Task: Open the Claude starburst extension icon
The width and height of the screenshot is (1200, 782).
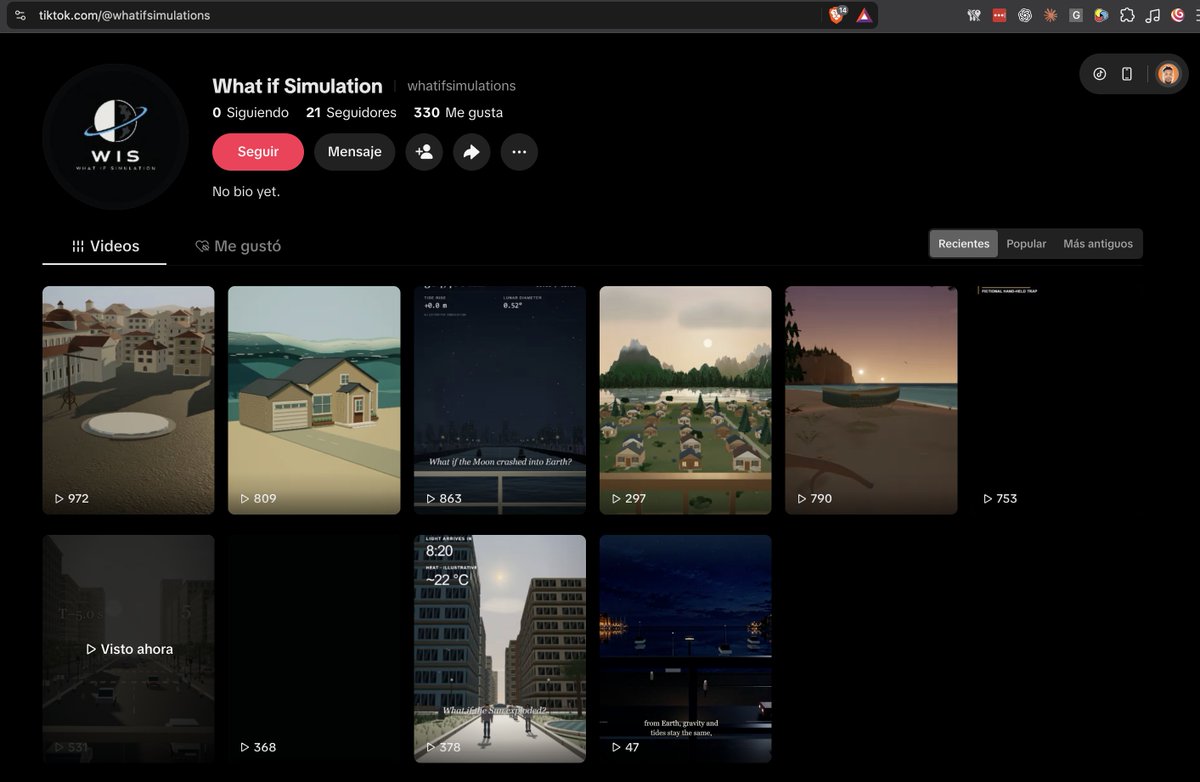Action: [1050, 15]
